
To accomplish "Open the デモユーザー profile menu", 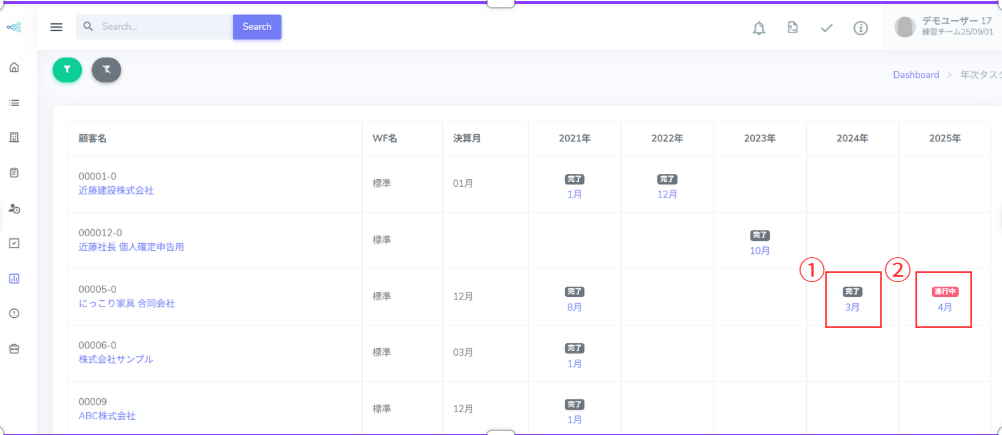I will point(945,27).
